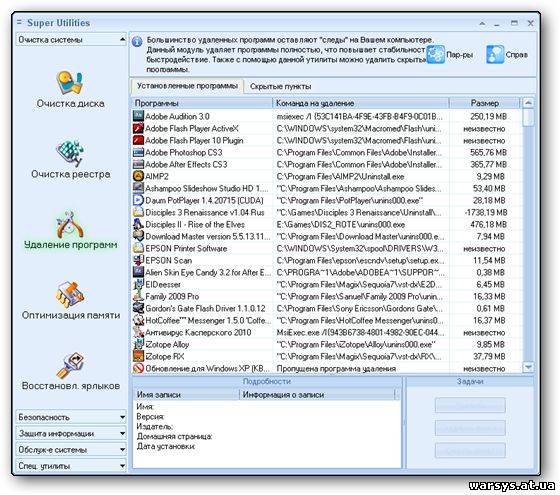Click the Информация о записи column header
560x495 pixels.
pyautogui.click(x=318, y=395)
